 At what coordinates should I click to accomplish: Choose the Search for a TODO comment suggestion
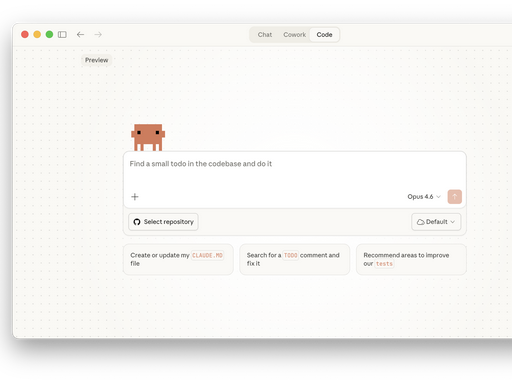(295, 259)
